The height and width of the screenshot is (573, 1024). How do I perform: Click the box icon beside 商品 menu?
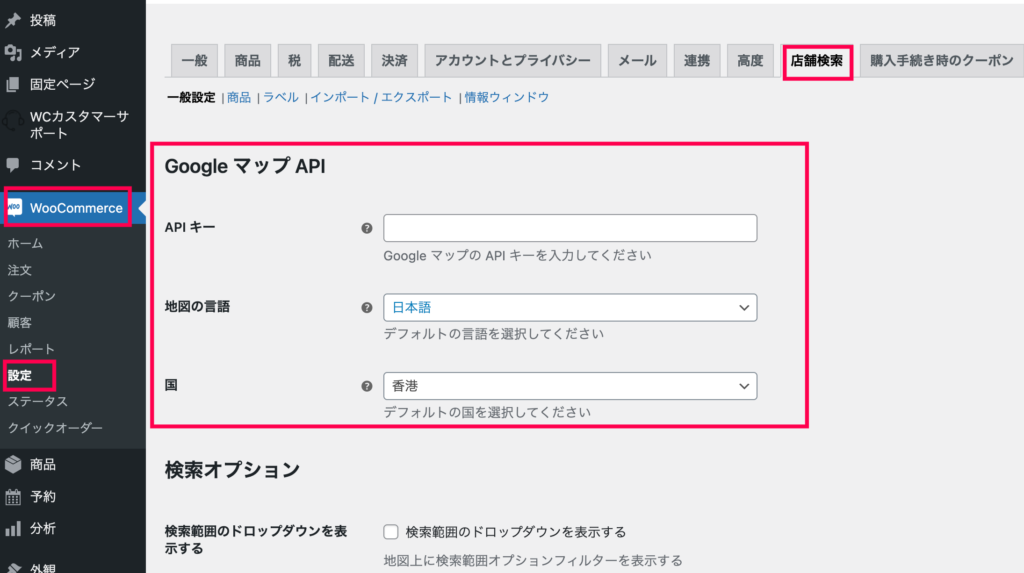[x=13, y=465]
